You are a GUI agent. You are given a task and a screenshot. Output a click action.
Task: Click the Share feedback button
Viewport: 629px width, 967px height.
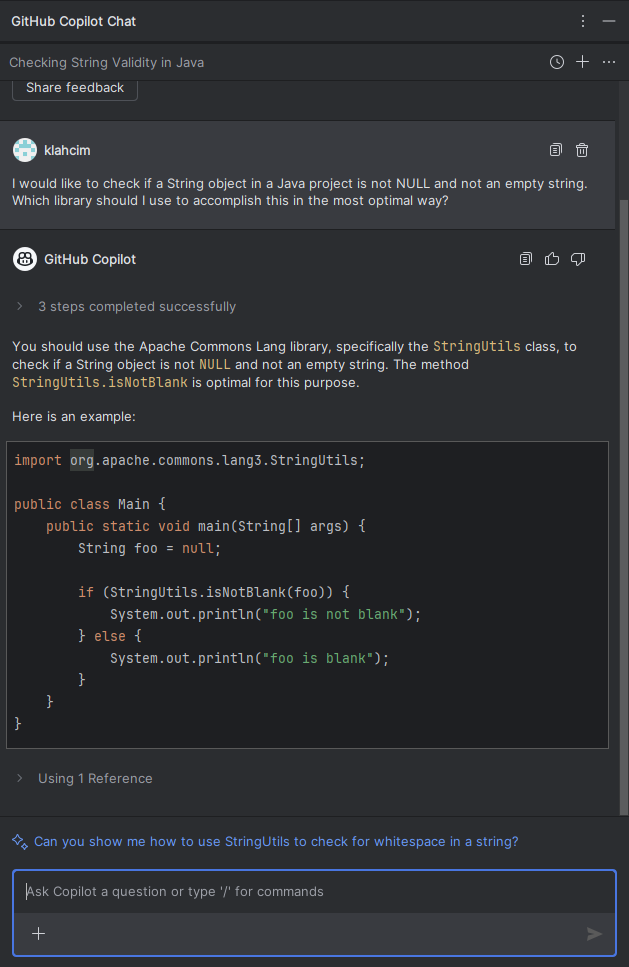click(75, 88)
